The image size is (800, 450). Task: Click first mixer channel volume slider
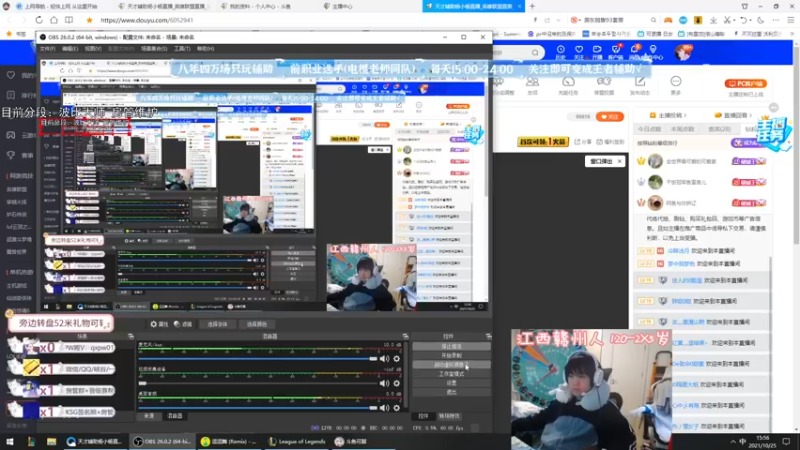coord(258,359)
